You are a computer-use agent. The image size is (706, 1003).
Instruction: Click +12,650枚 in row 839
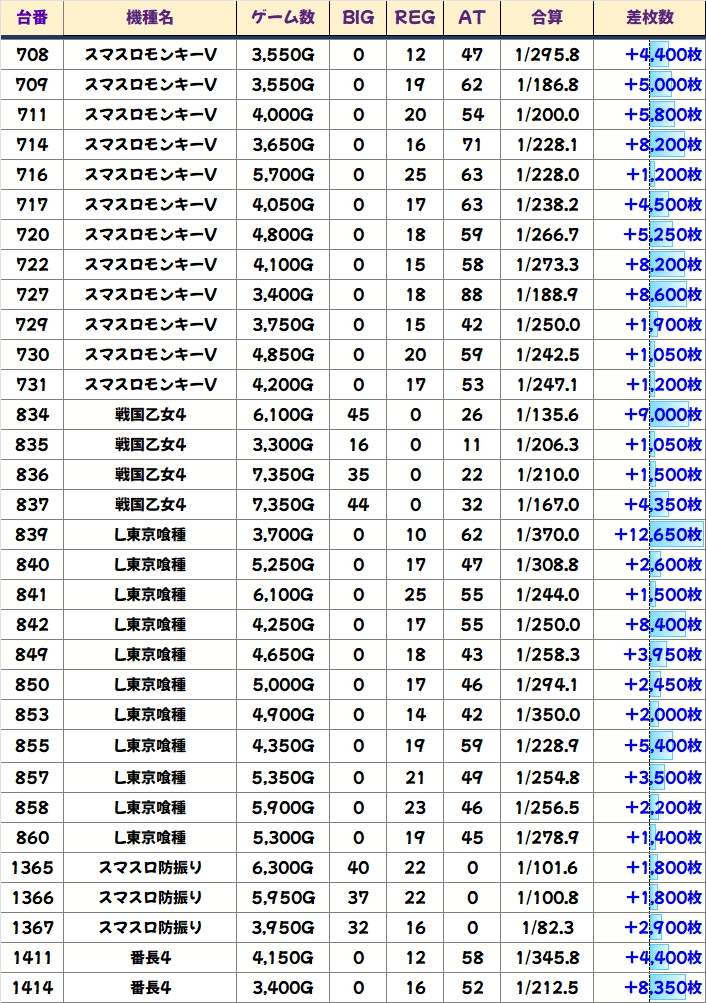tap(658, 535)
